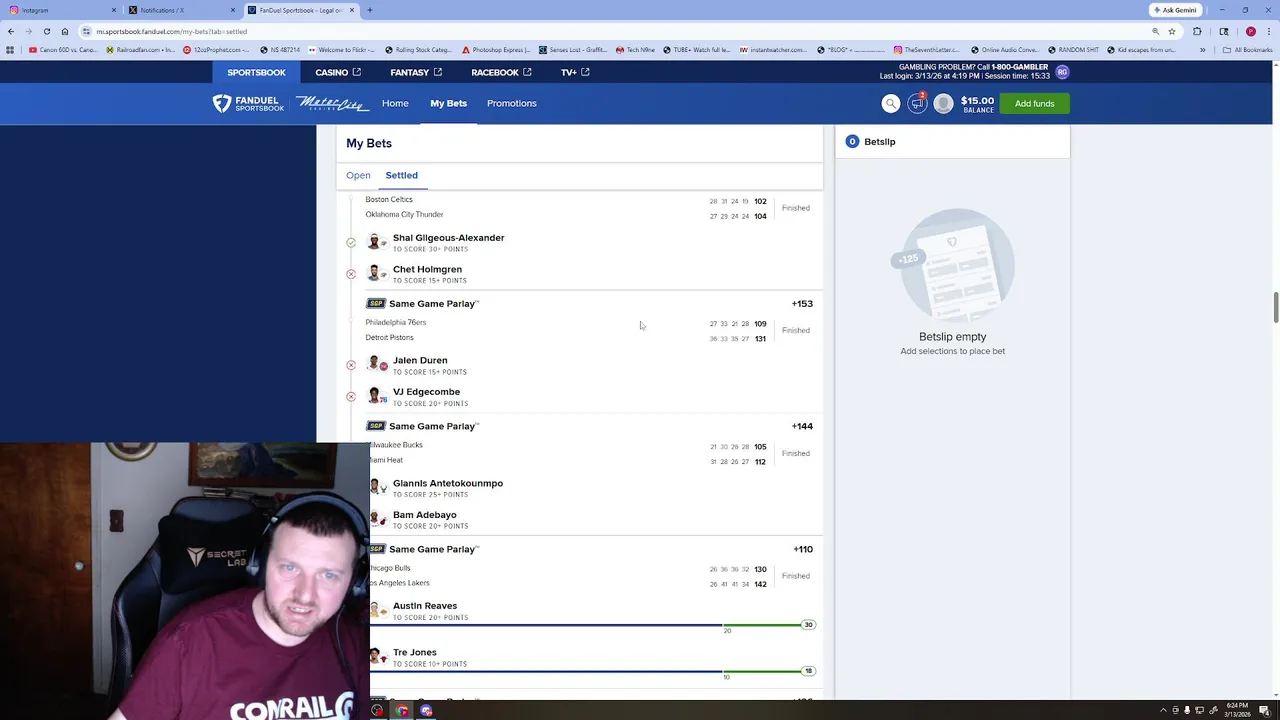Screen dimensions: 1280x720
Task: Click the SGP badge on the +153 parlay
Action: click(376, 303)
